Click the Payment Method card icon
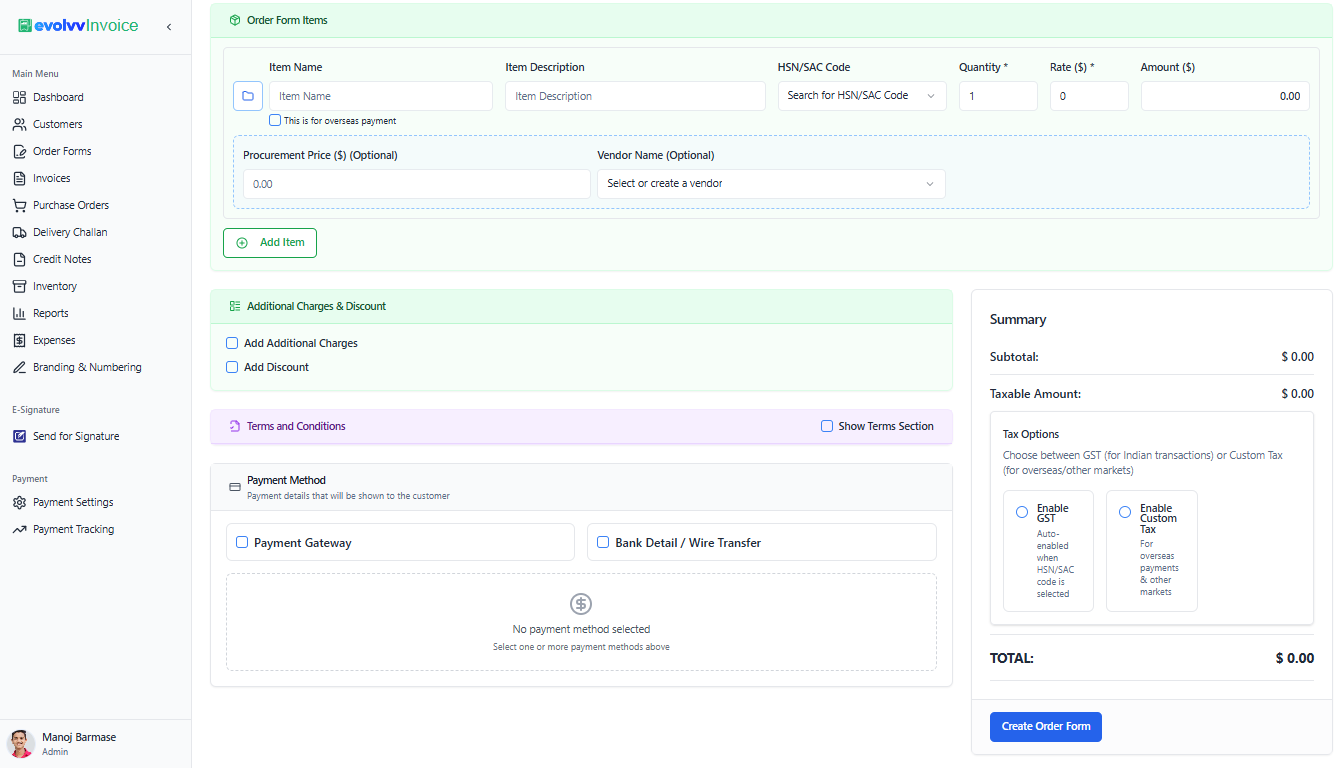The image size is (1340, 768). tap(235, 487)
